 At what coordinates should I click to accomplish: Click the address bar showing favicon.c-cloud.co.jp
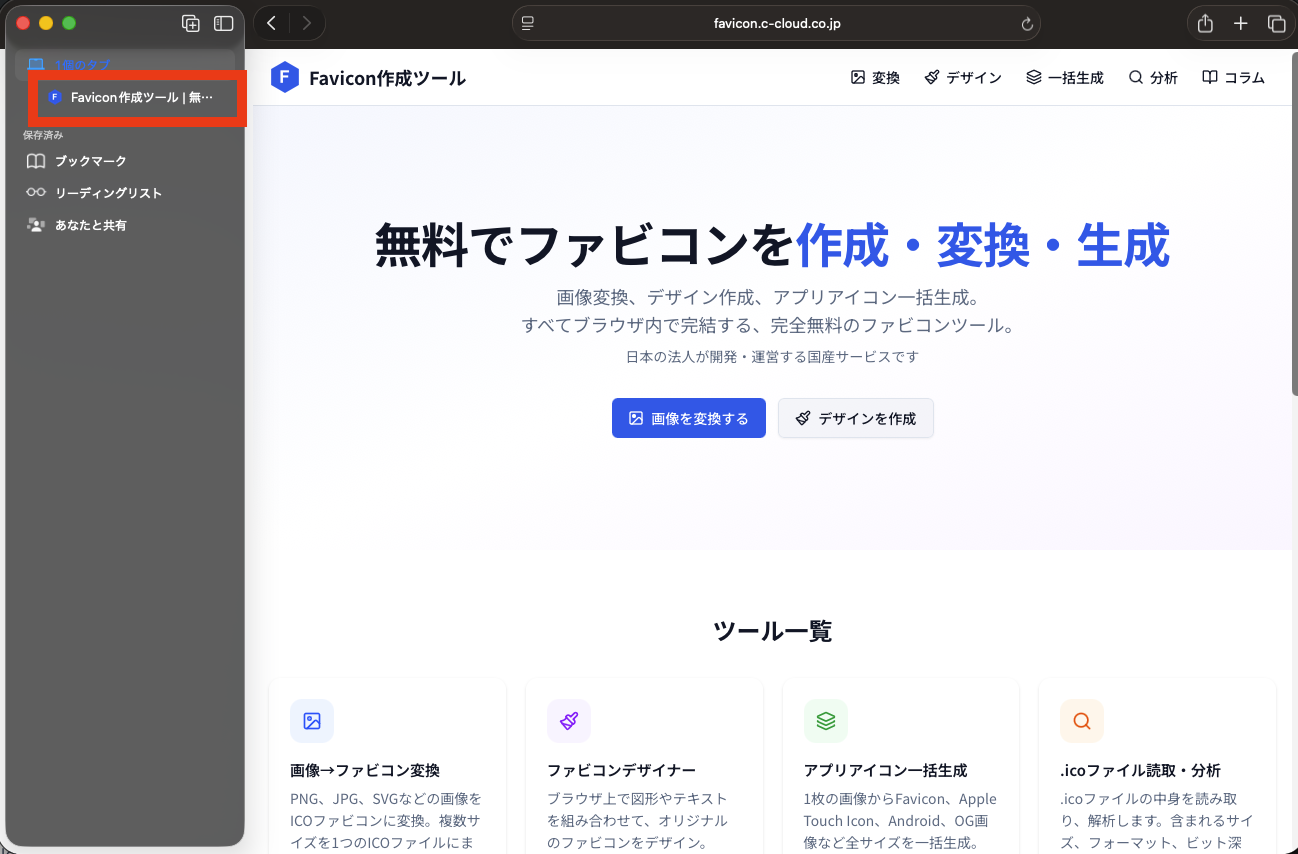(776, 24)
